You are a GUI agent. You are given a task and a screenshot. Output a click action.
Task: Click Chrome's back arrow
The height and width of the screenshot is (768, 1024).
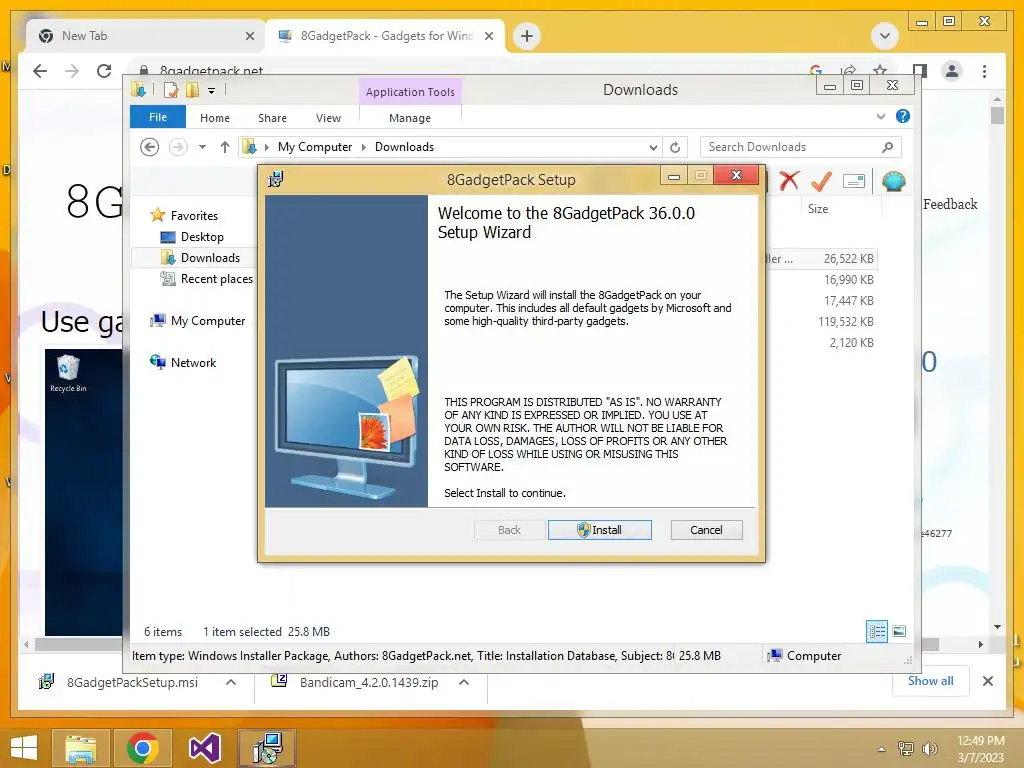tap(40, 71)
